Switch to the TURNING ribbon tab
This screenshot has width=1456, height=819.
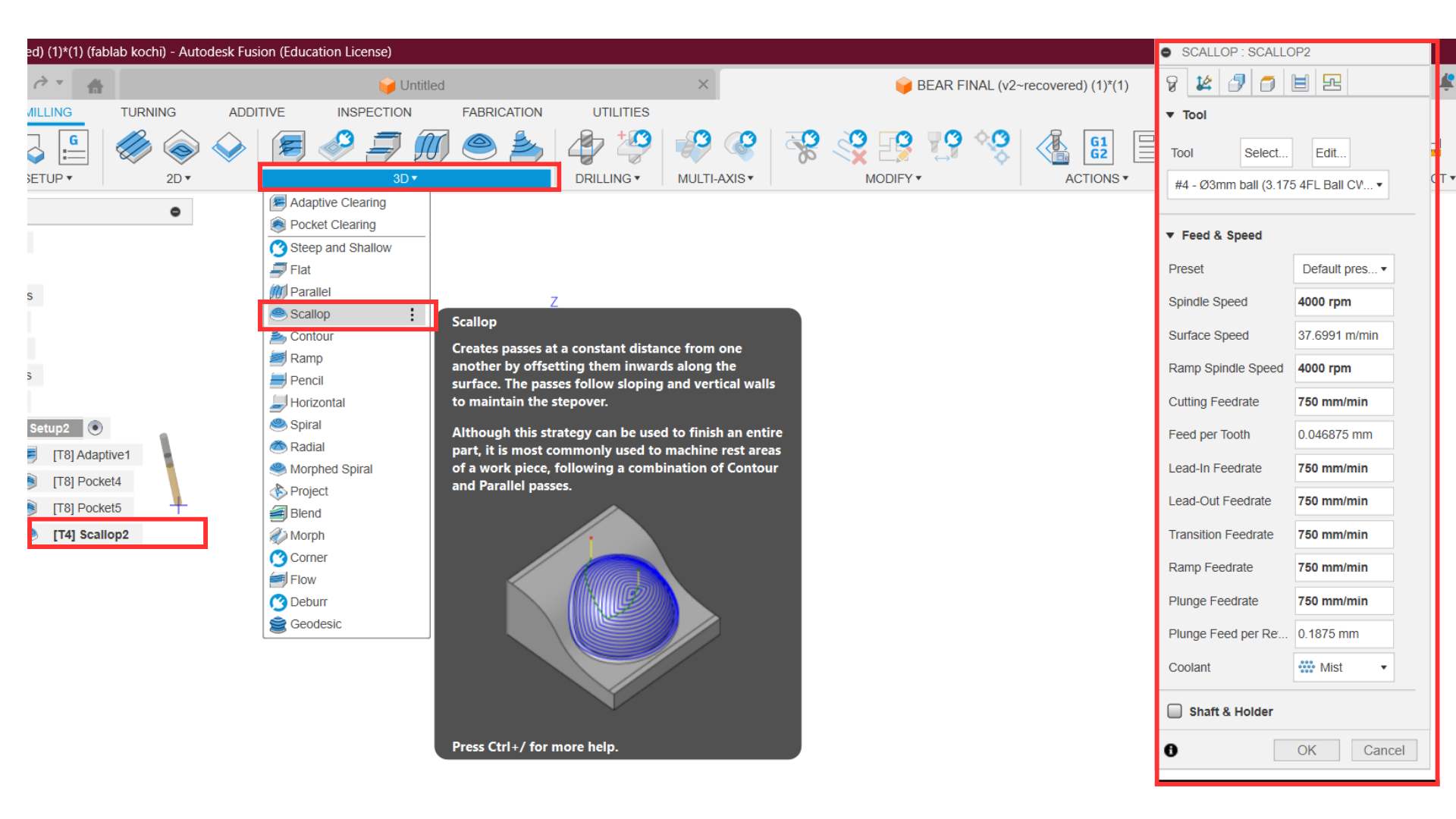tap(148, 112)
